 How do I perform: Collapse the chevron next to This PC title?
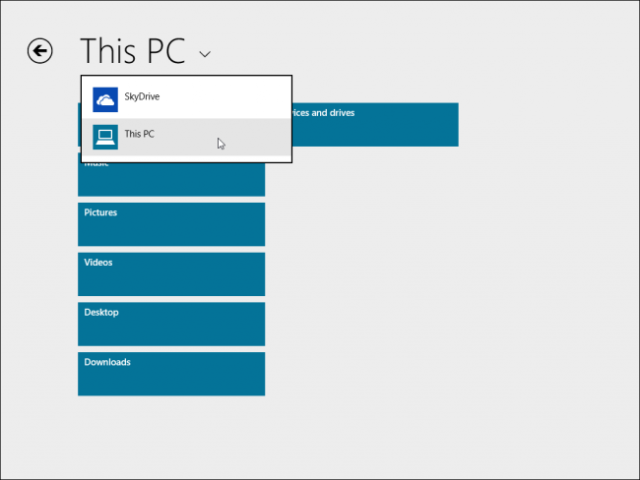(205, 54)
